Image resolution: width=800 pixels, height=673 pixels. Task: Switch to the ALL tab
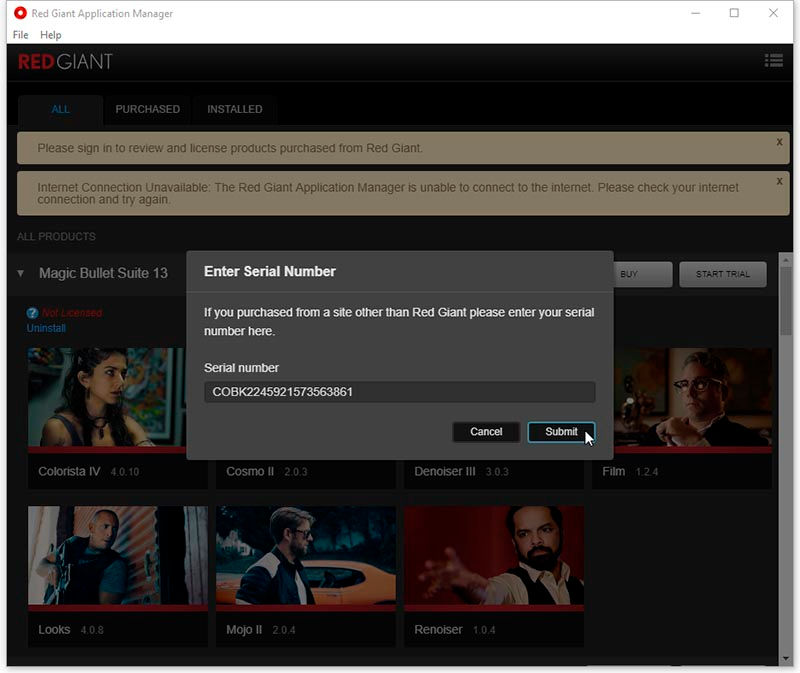pos(60,109)
